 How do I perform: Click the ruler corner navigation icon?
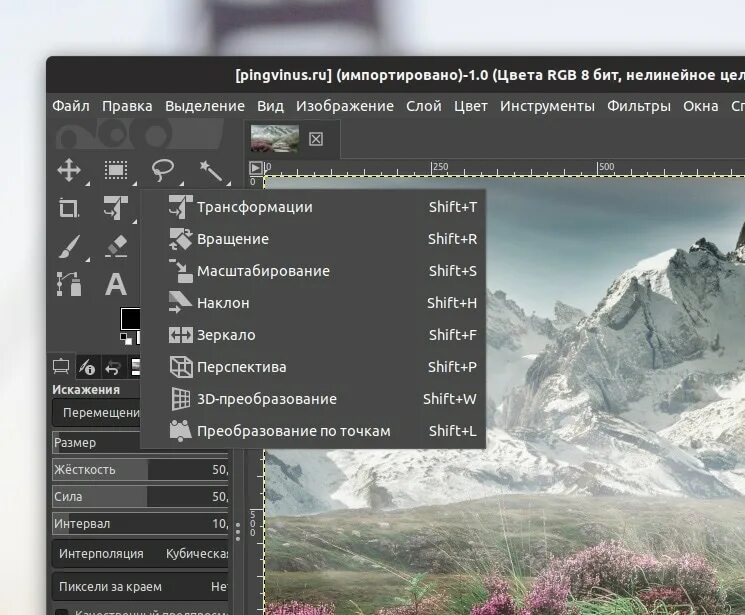256,168
